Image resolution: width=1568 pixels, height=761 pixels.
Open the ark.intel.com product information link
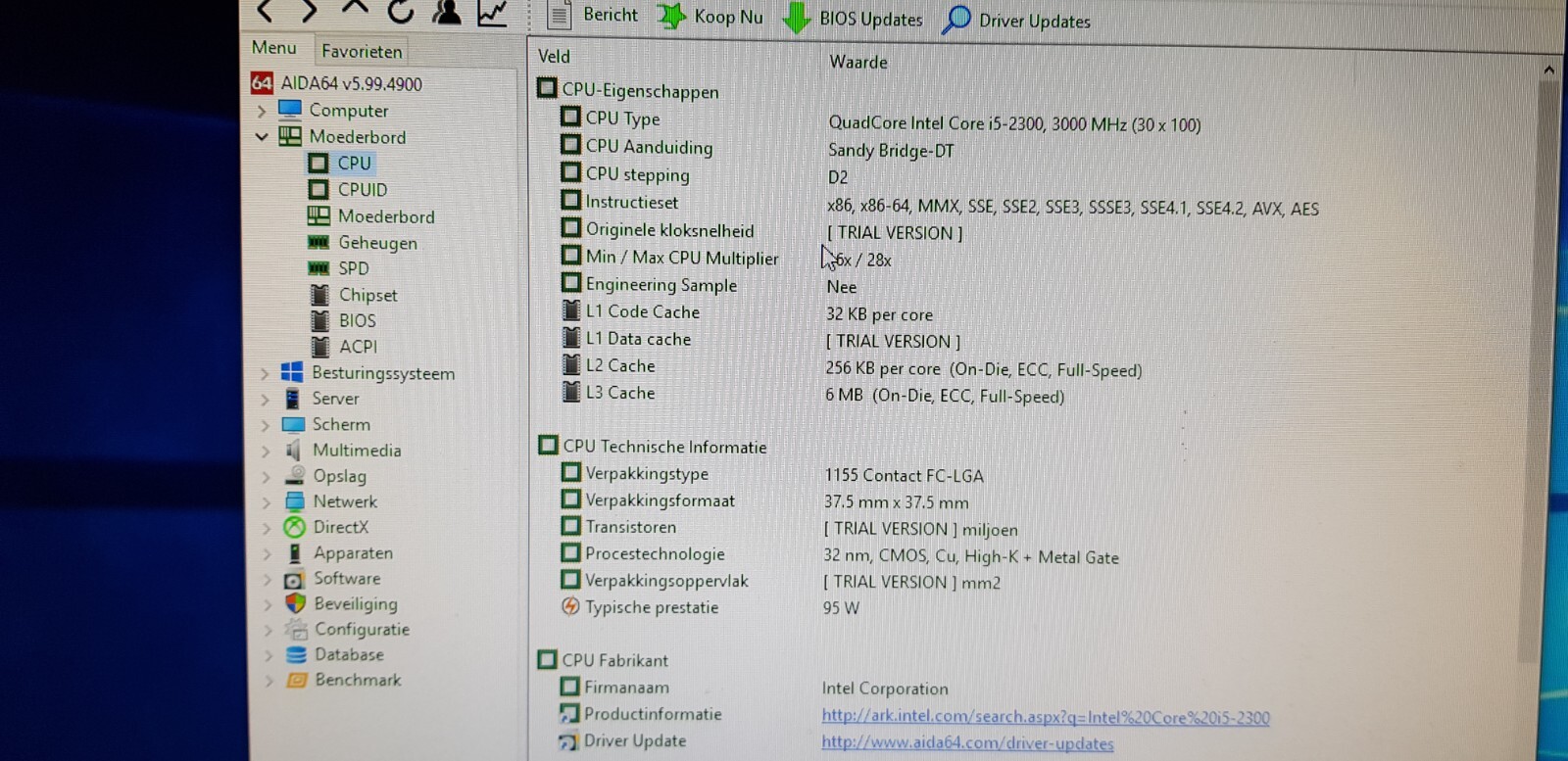1046,717
